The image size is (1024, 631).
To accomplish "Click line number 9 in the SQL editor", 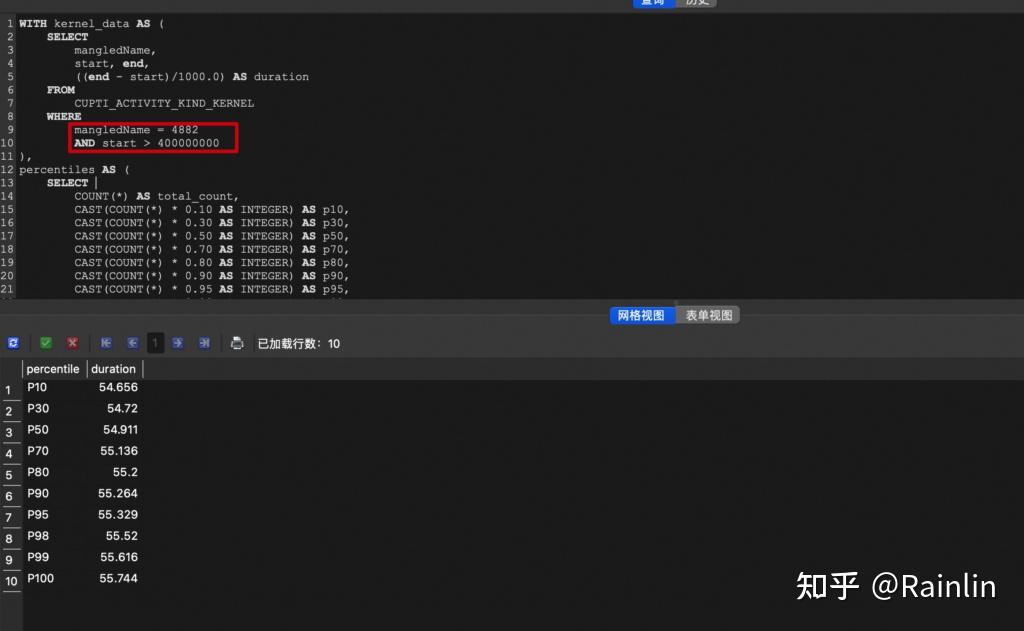I will pos(8,129).
